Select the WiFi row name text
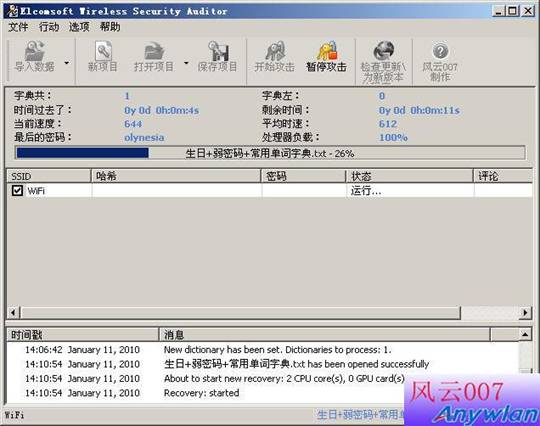The width and height of the screenshot is (540, 426). [36, 191]
